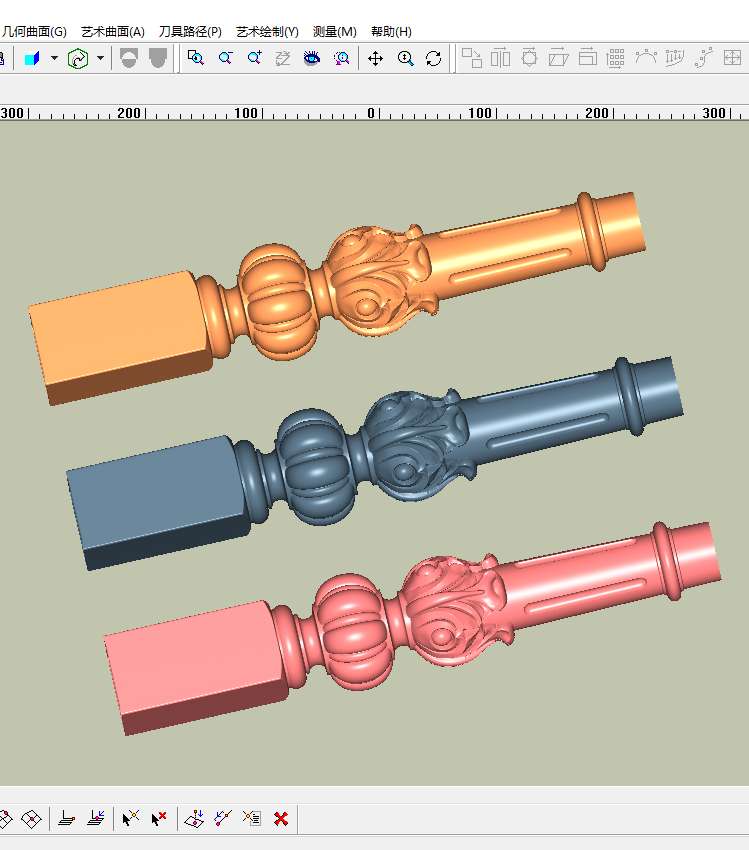Click the diamond with center point snap icon

click(31, 819)
